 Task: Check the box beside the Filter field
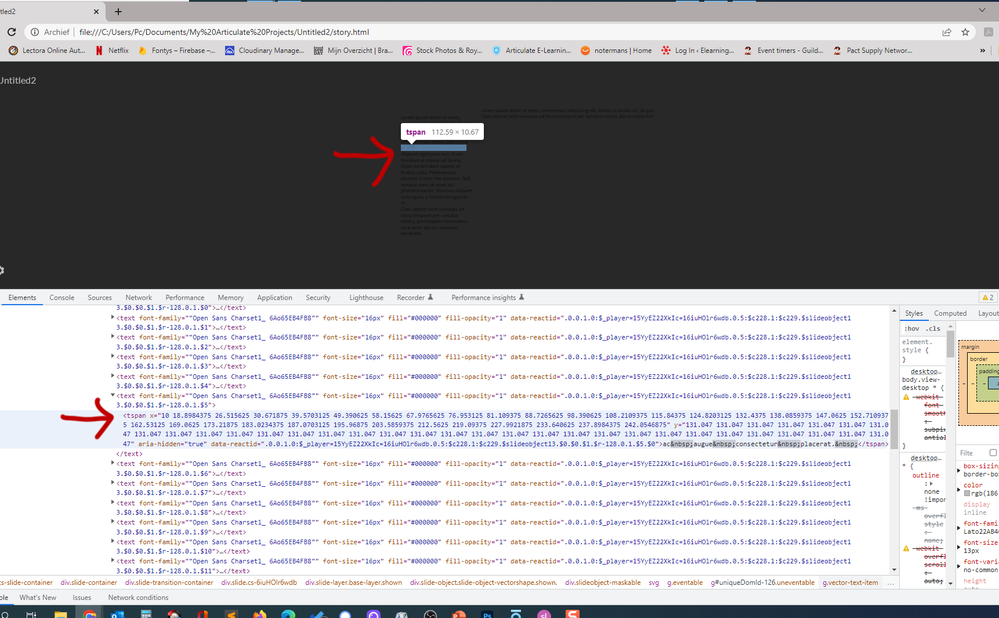tap(993, 453)
